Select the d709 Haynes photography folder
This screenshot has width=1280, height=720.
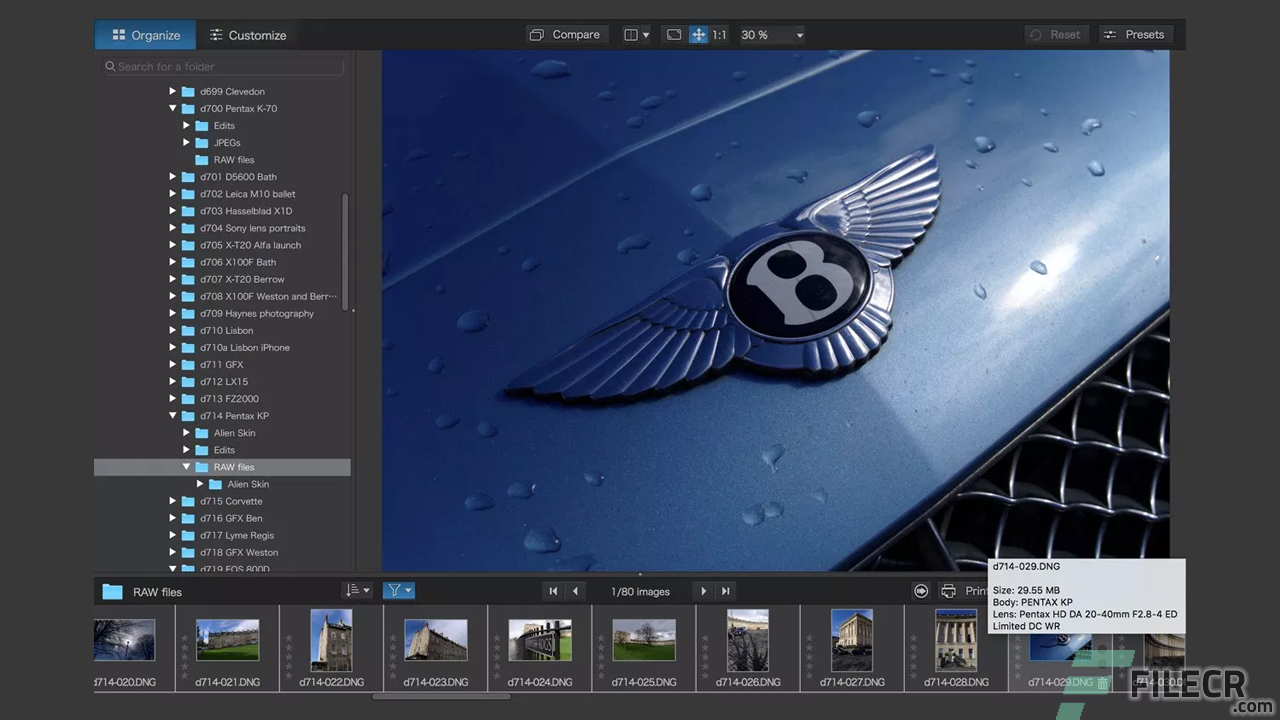pos(256,313)
